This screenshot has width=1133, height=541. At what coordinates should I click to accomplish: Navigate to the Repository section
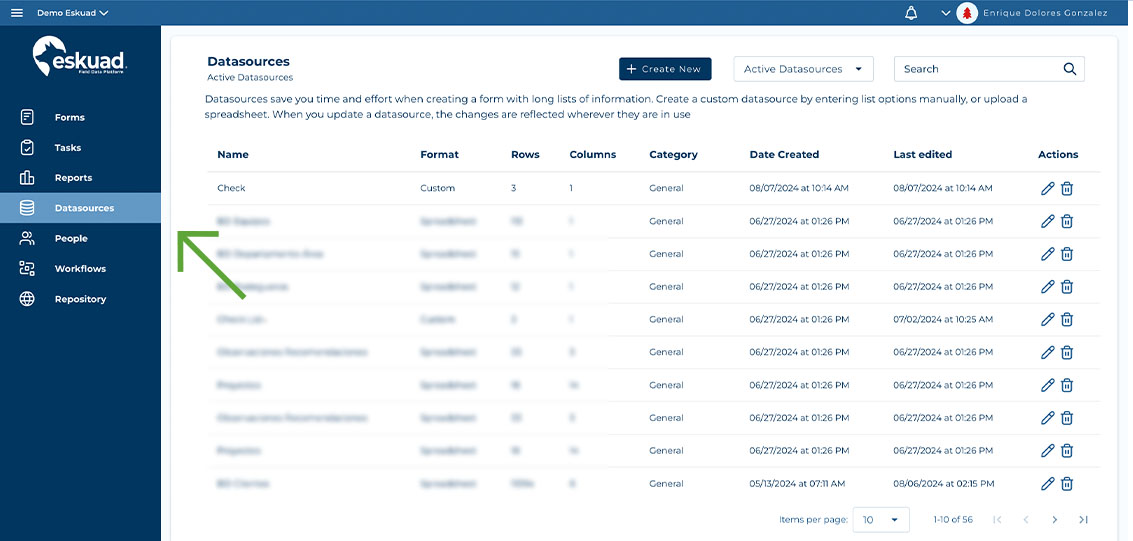(x=80, y=299)
